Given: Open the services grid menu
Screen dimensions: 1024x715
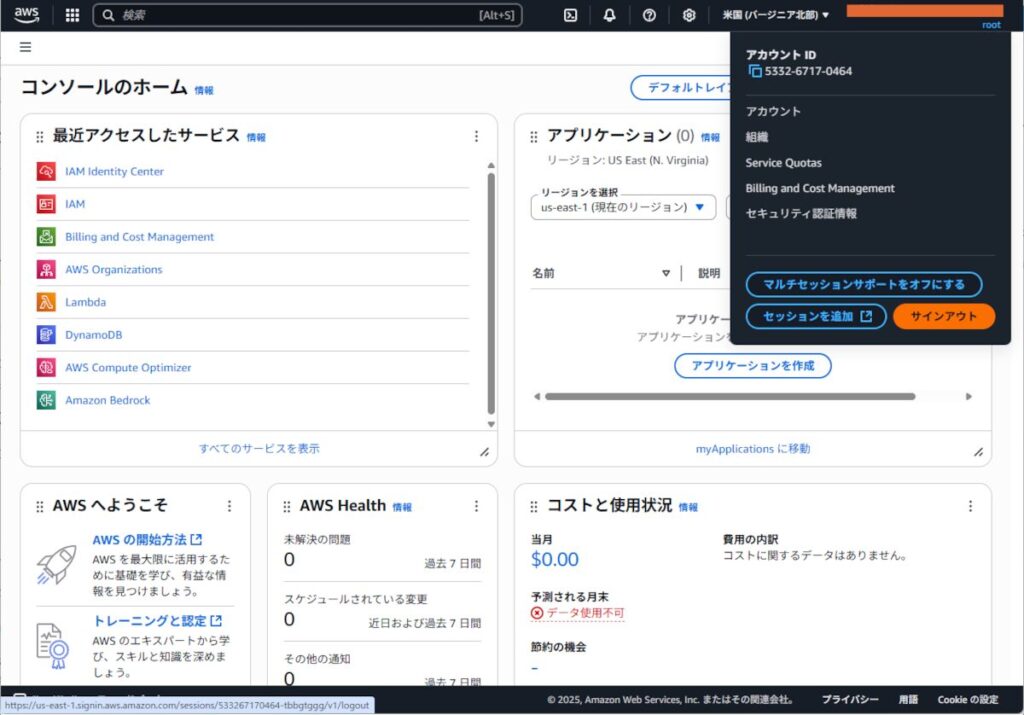Looking at the screenshot, I should point(72,15).
